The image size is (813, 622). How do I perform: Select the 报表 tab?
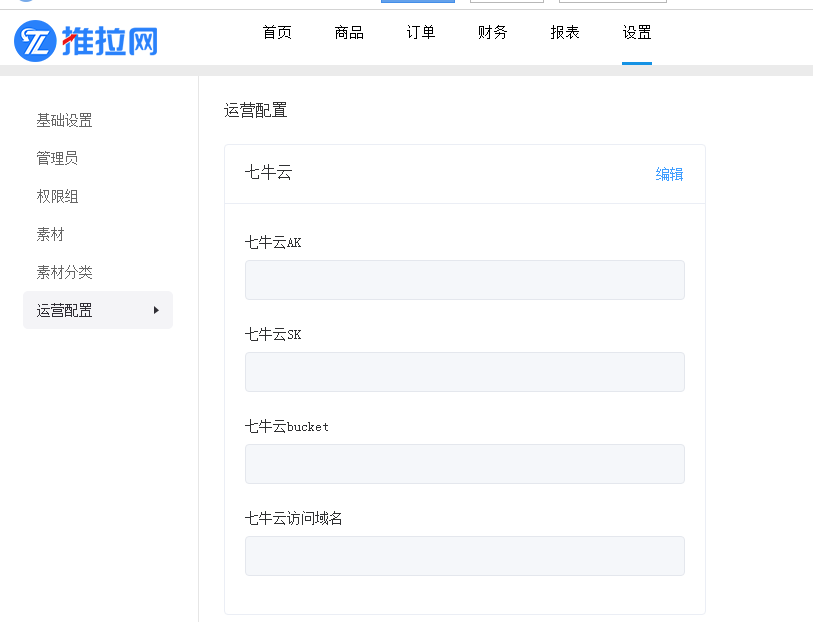(565, 33)
